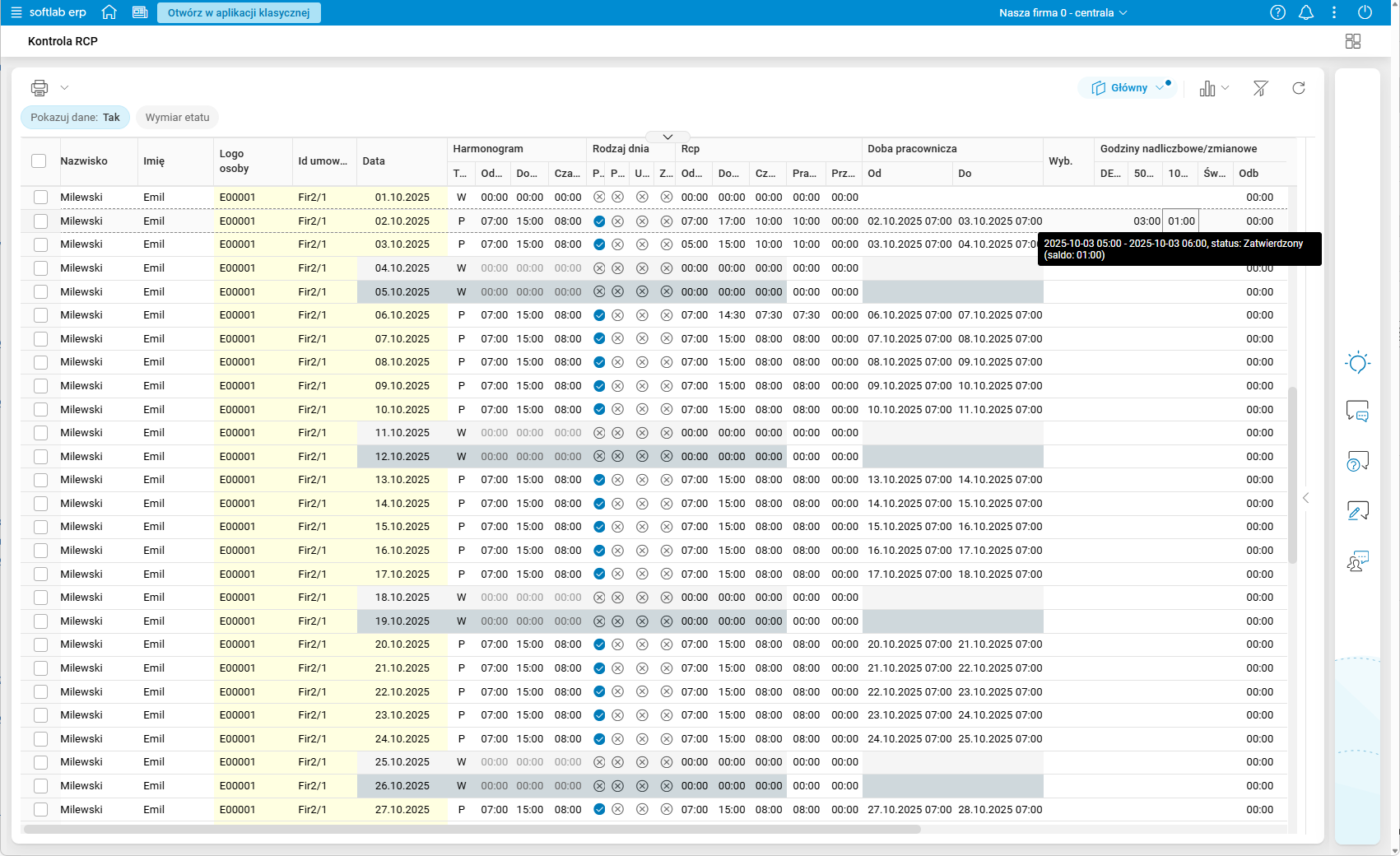Select the date cell 12.10.2025
The width and height of the screenshot is (1400, 856).
(402, 457)
